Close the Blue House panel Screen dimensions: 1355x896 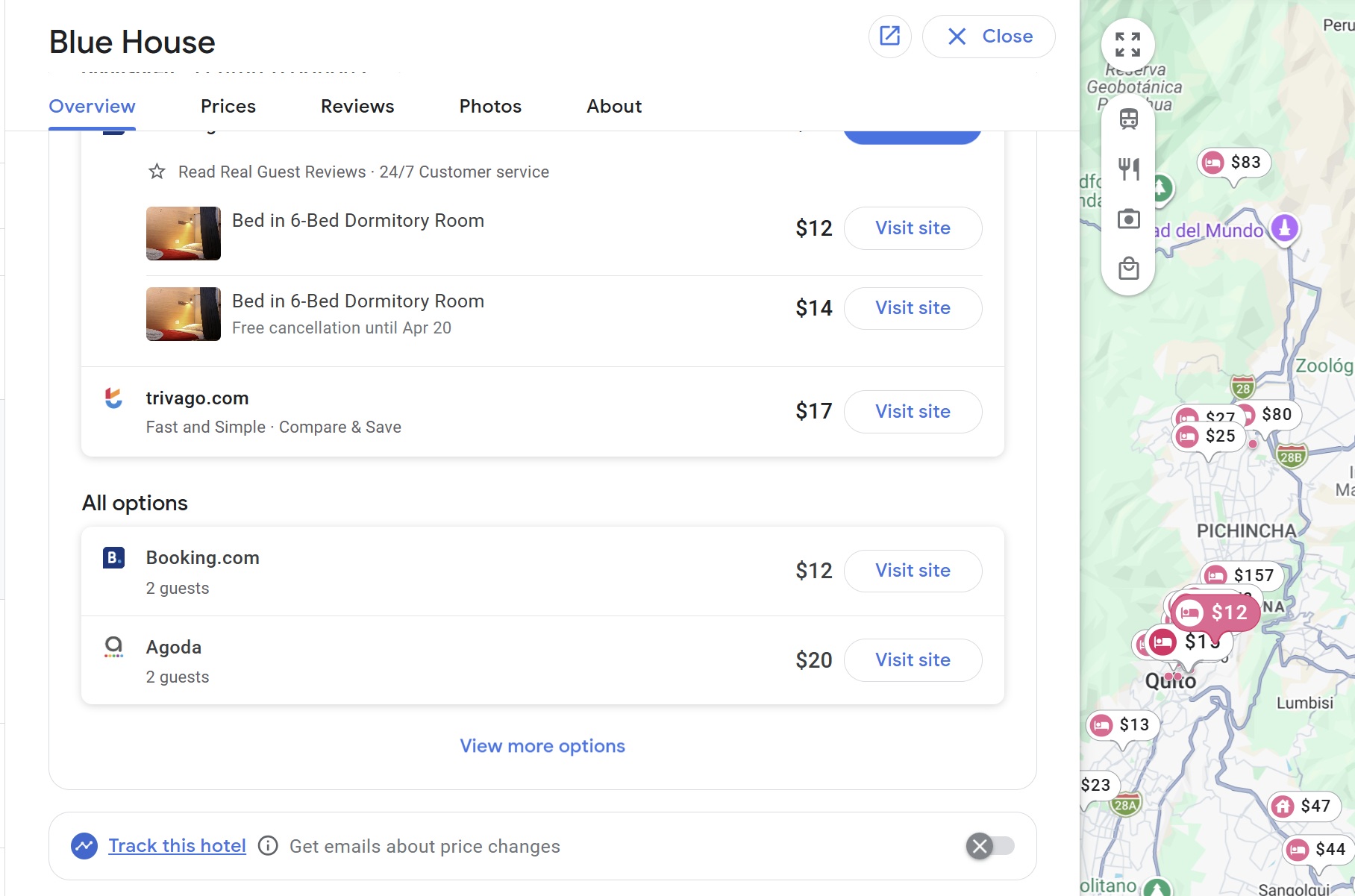(x=989, y=36)
